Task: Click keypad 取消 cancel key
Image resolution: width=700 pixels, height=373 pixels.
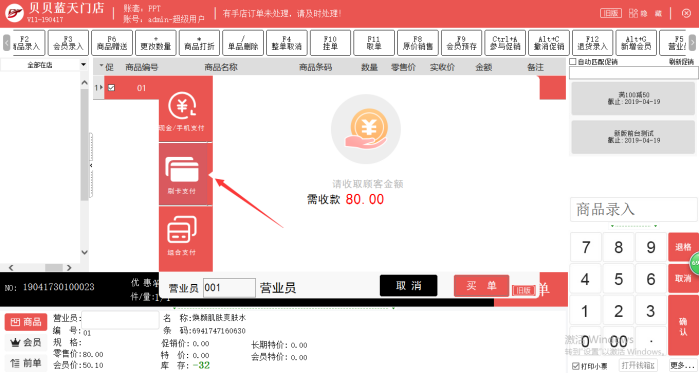Action: 683,279
